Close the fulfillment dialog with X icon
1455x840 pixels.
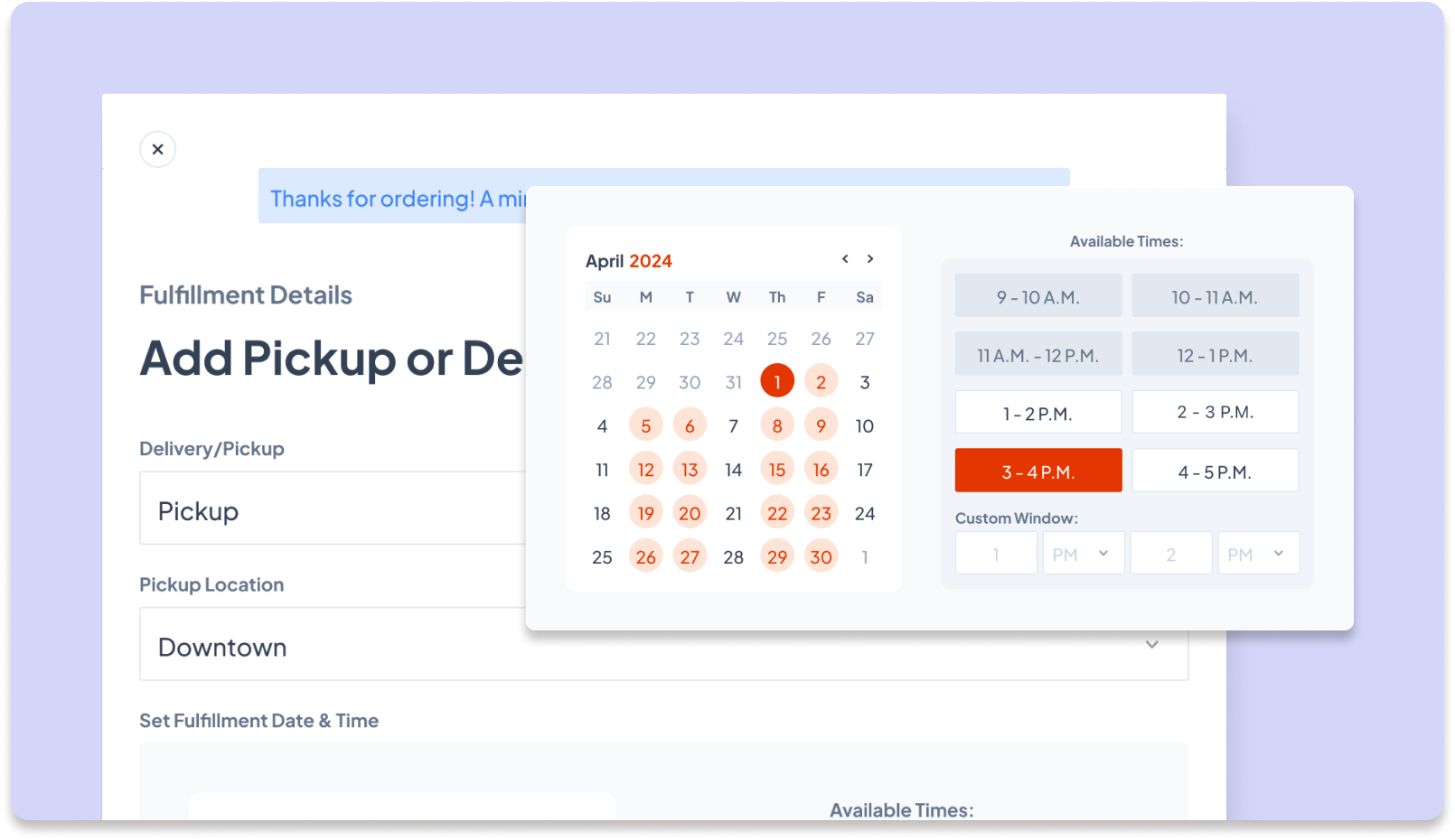click(x=157, y=149)
